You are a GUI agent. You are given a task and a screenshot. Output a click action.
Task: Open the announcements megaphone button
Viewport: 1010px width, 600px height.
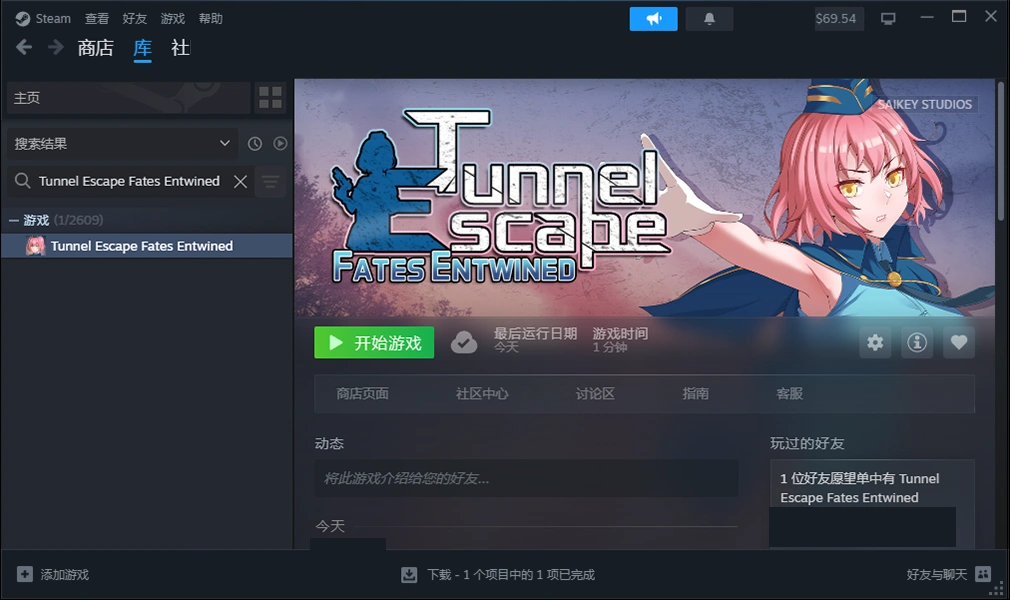tap(653, 19)
